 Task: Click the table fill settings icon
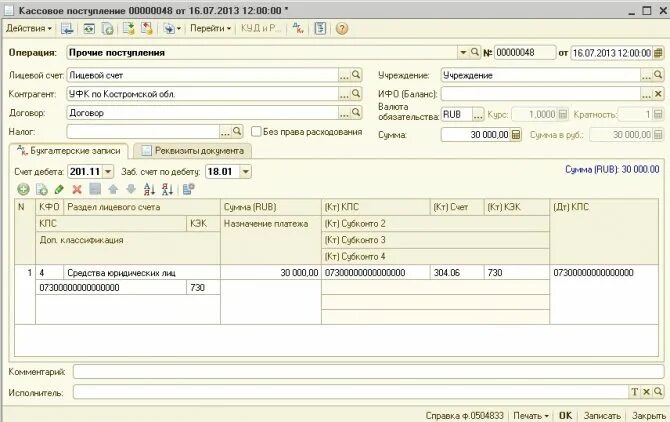188,189
